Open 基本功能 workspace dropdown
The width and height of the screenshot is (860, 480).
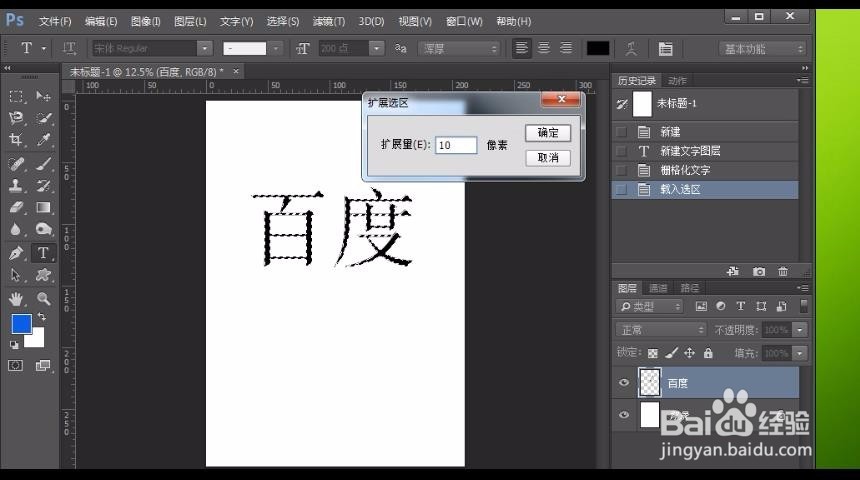[762, 49]
